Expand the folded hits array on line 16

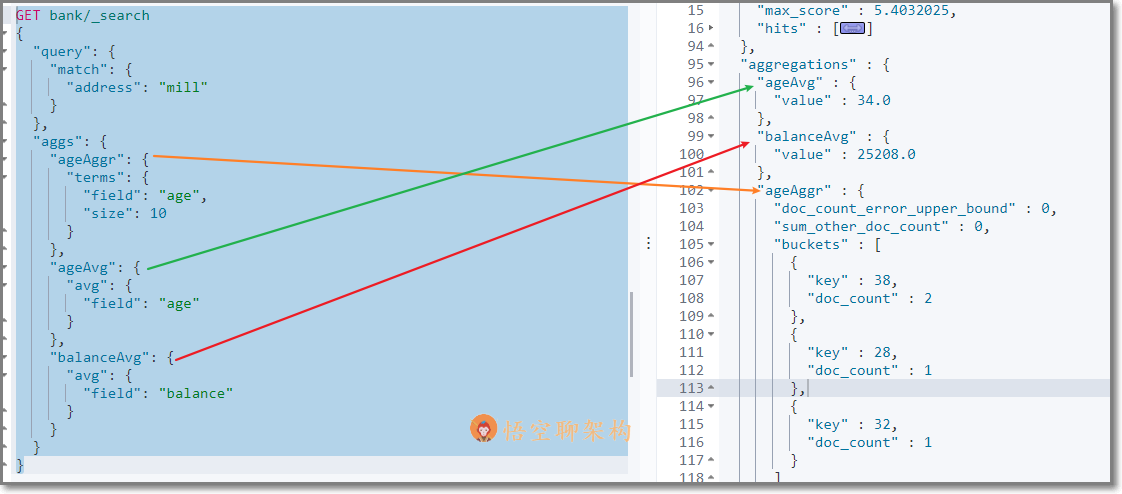tap(711, 29)
